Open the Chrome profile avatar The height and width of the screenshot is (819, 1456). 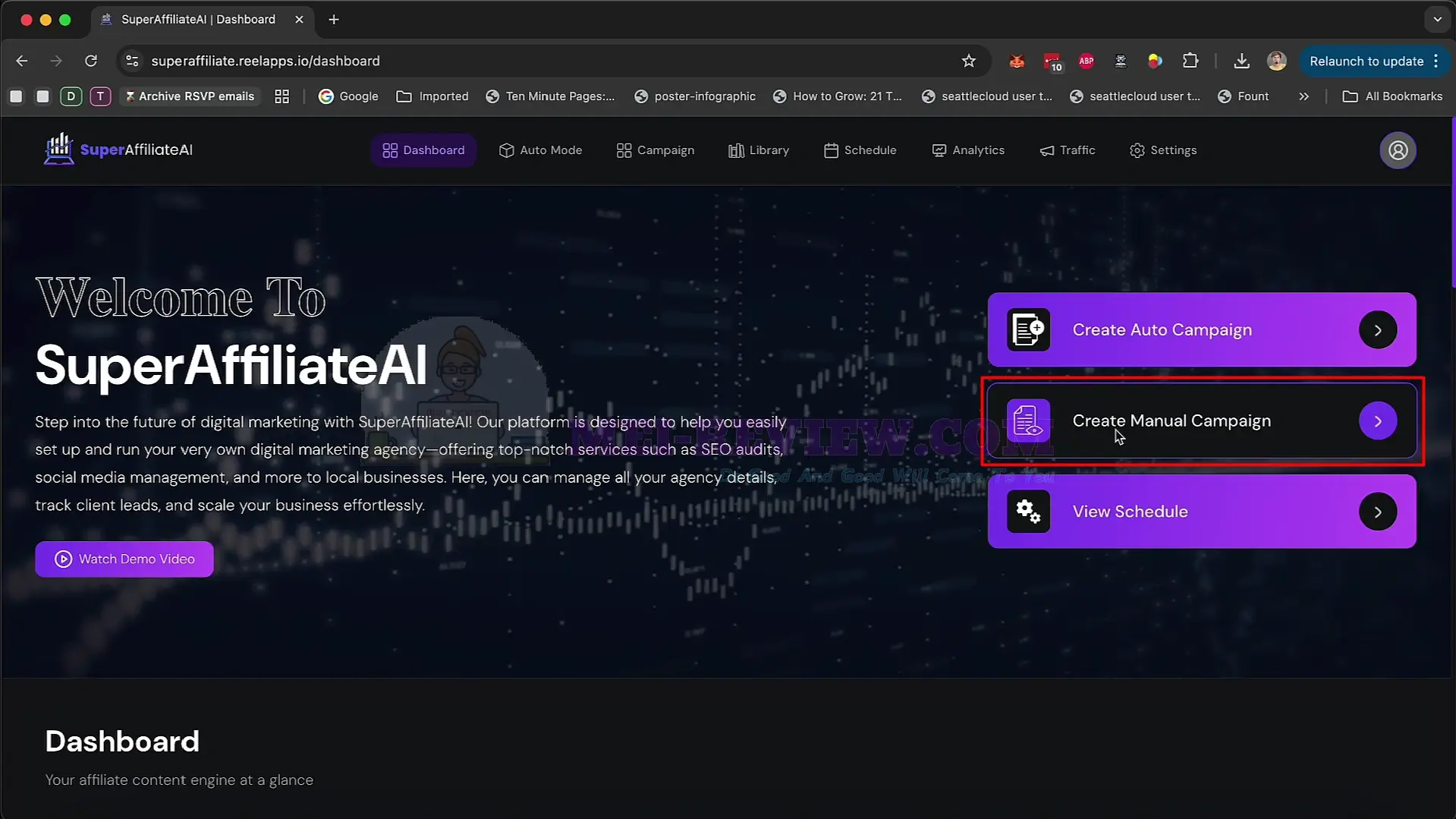(1277, 61)
